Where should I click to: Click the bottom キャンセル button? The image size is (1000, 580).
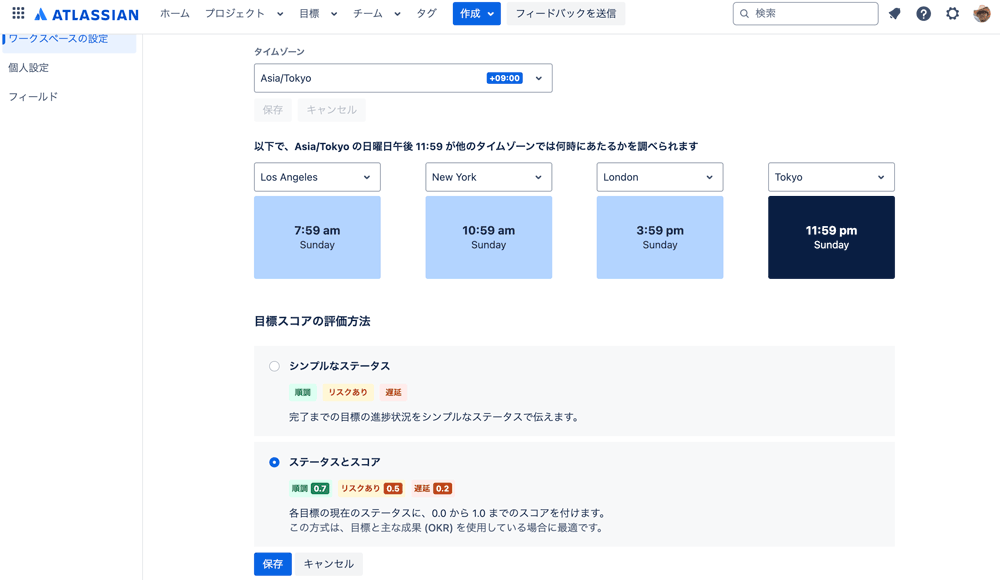coord(328,564)
